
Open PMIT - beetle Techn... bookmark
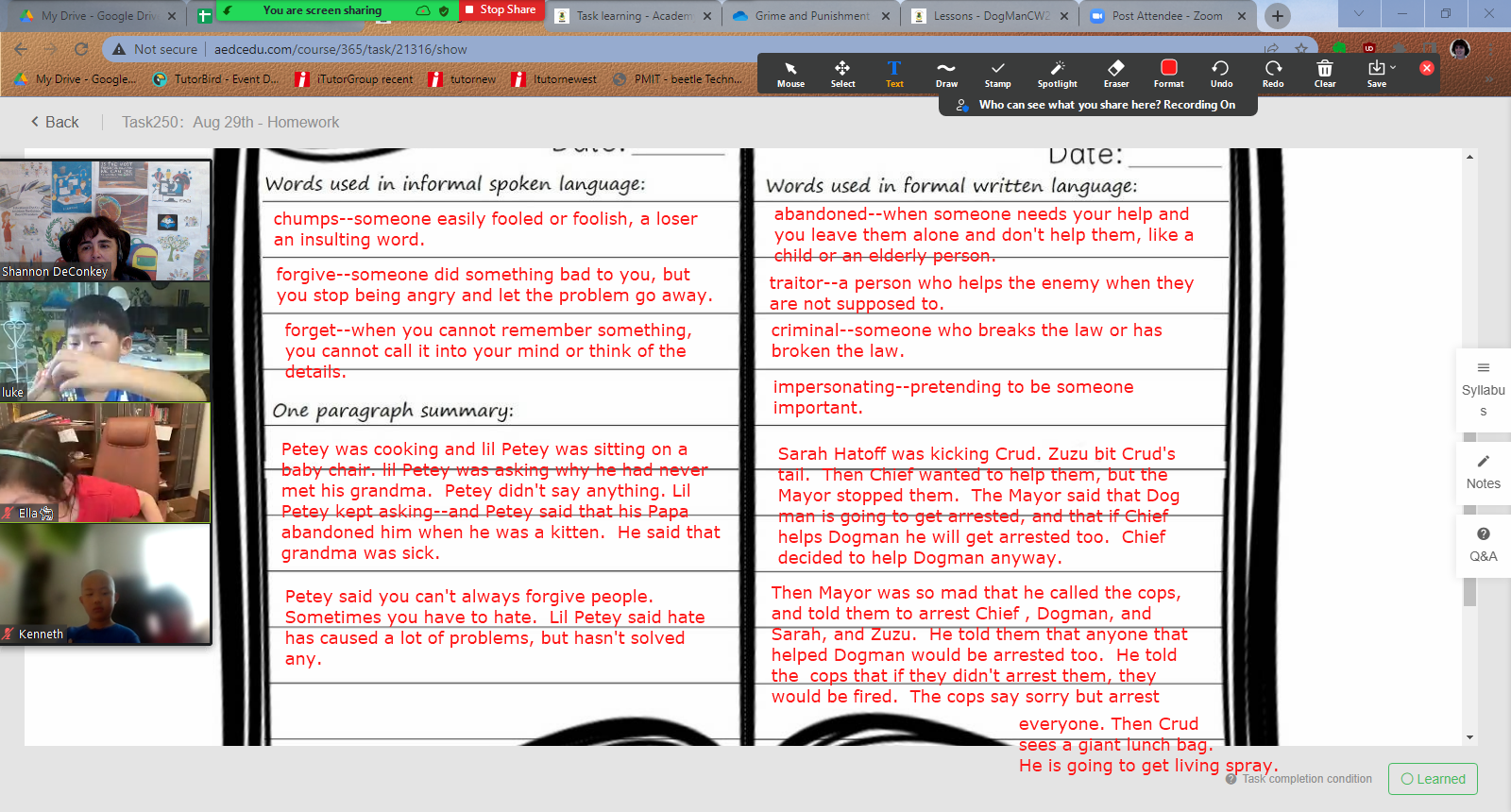pos(677,79)
